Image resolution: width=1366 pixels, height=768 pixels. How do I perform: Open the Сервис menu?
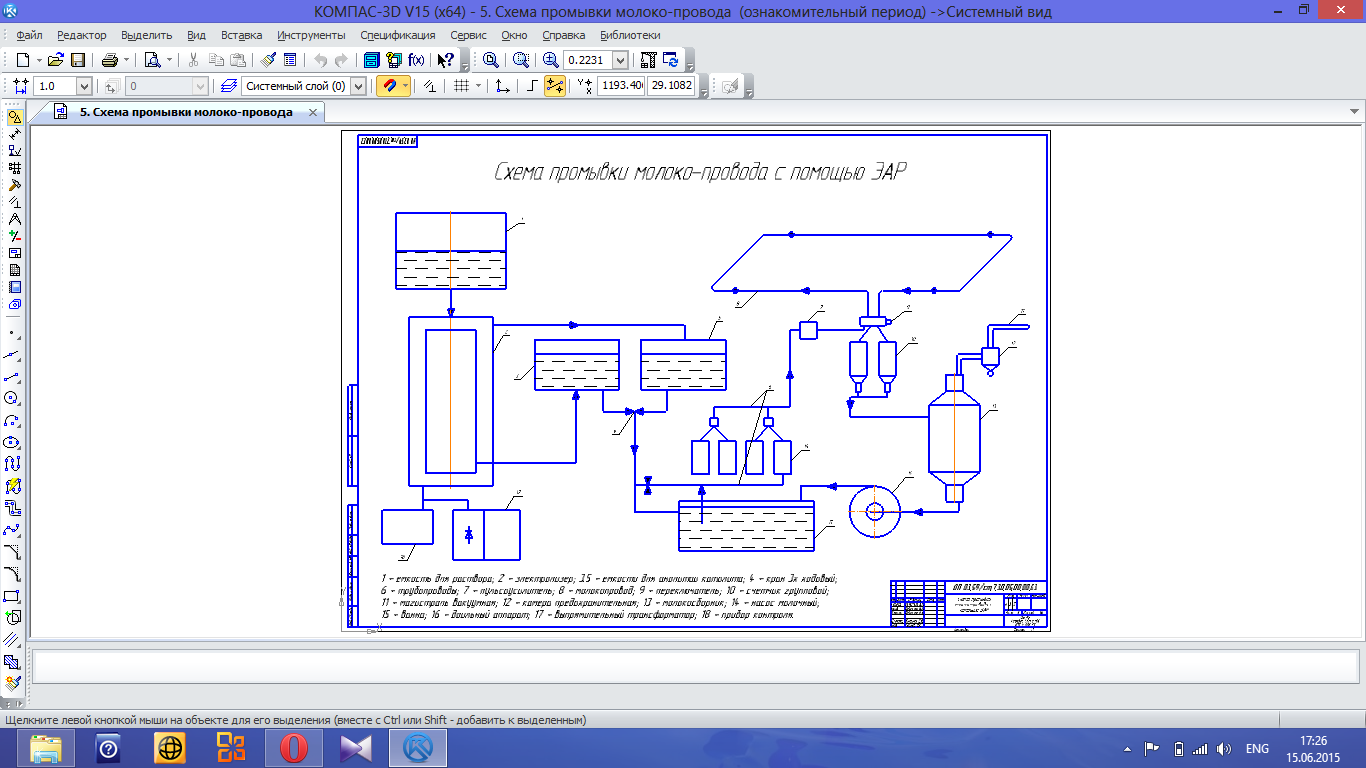coord(469,35)
